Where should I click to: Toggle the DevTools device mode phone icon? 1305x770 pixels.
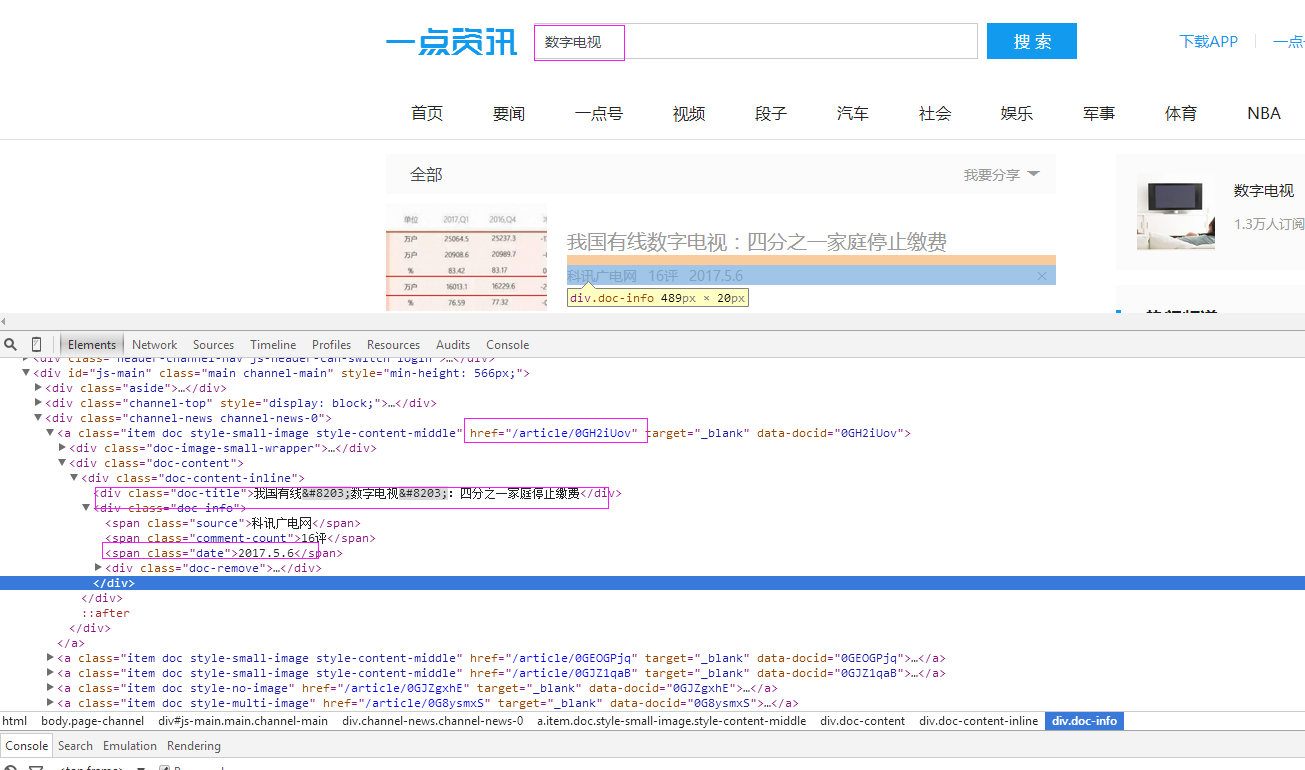[x=36, y=344]
